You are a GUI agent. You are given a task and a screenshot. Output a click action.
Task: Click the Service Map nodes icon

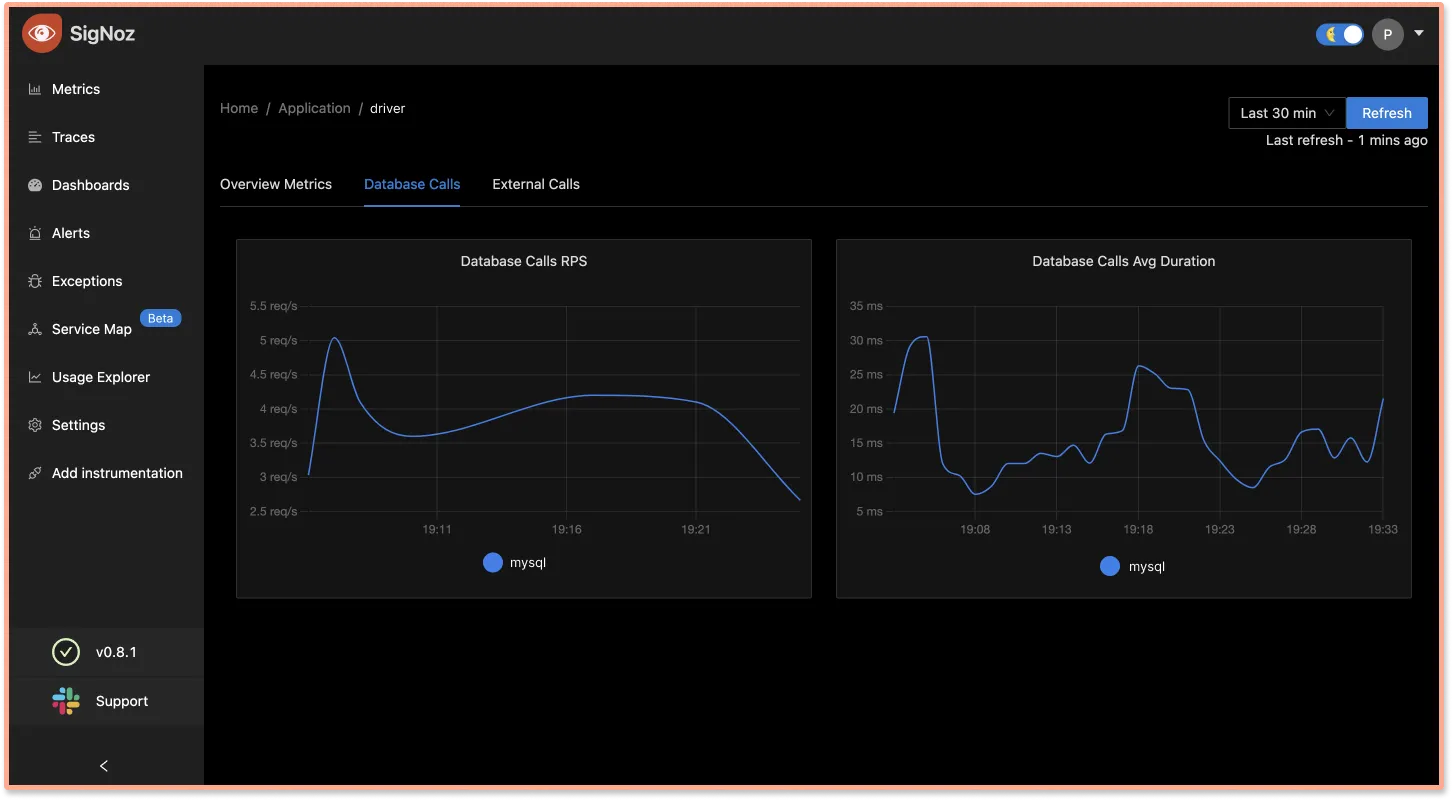[35, 329]
